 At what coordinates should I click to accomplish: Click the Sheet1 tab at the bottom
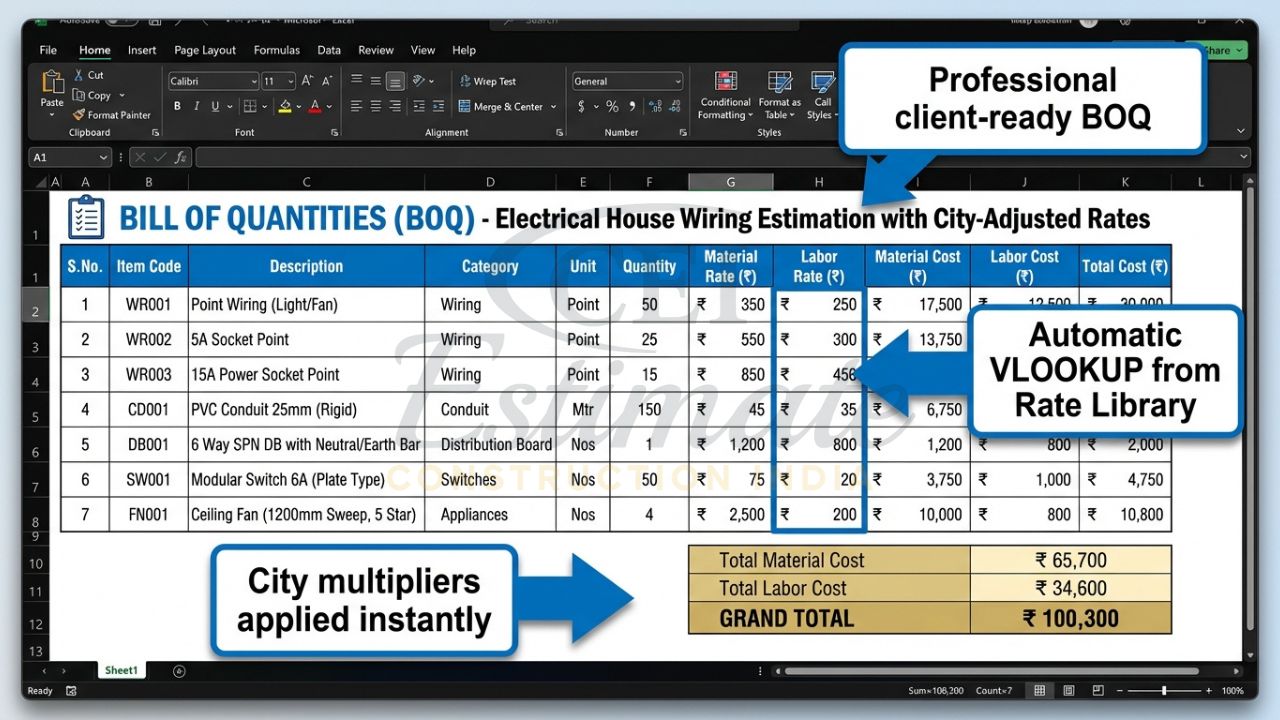[121, 670]
